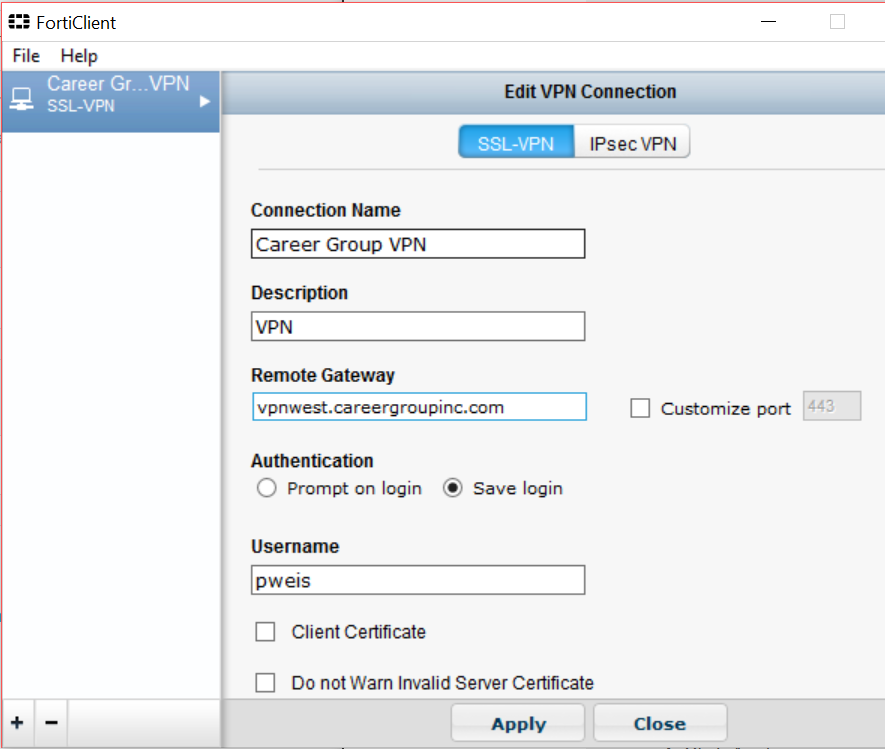This screenshot has width=885, height=749.
Task: Check the Client Certificate box
Action: pos(265,631)
